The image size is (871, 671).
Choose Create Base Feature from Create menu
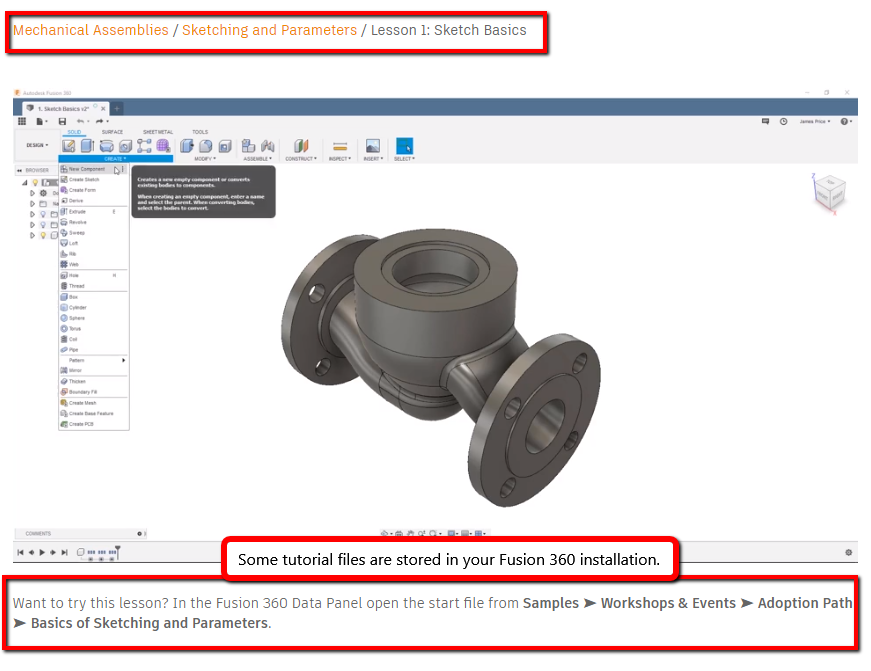(93, 414)
